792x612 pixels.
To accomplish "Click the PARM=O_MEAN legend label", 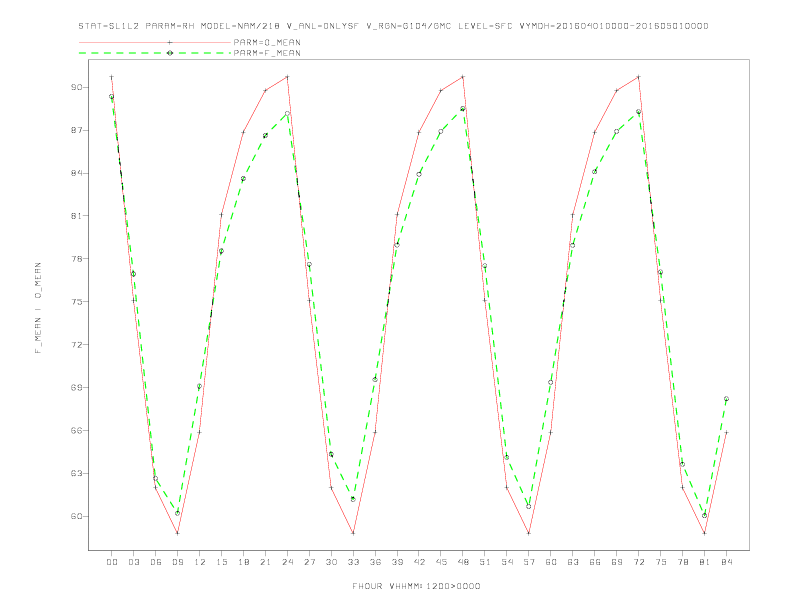I will point(267,42).
